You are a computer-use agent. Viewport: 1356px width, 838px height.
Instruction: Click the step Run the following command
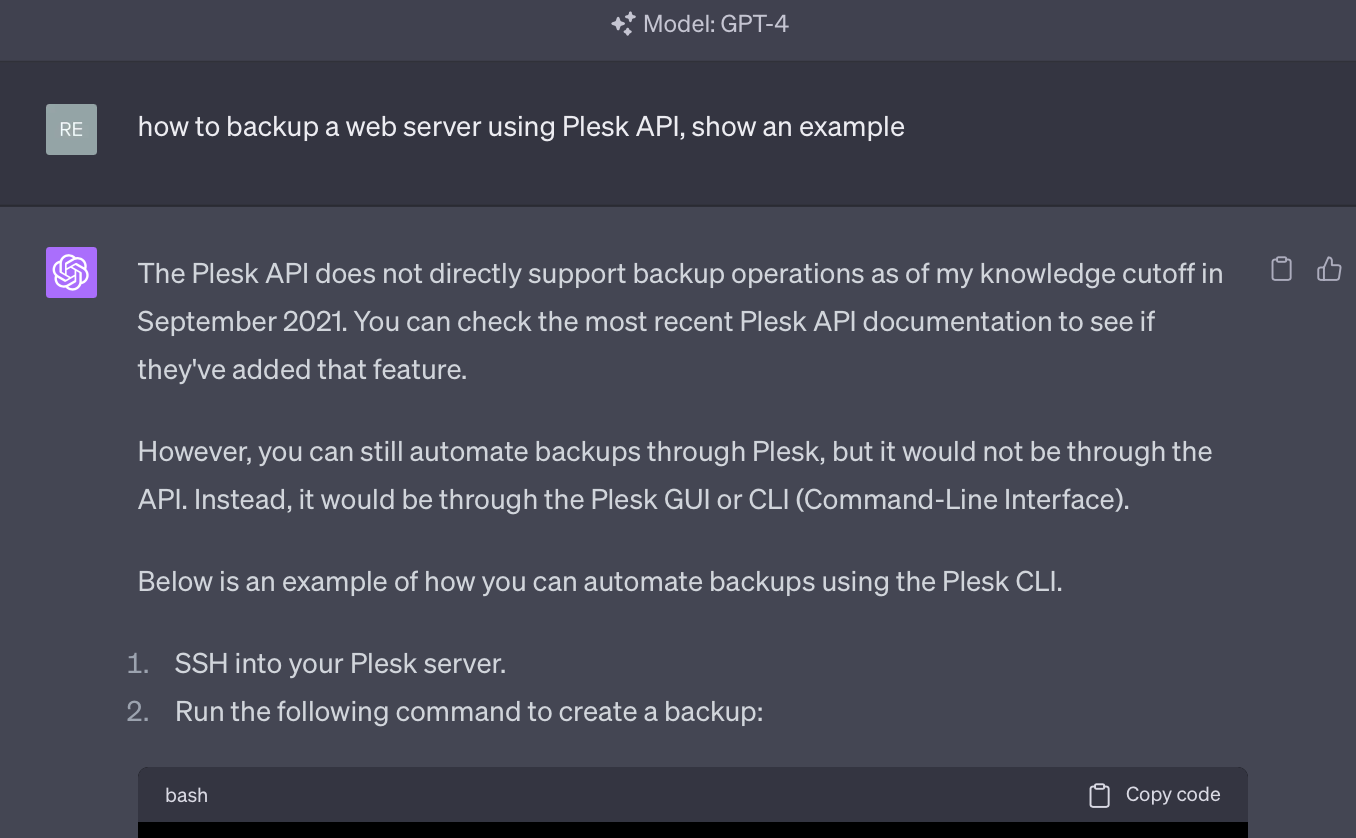(469, 711)
